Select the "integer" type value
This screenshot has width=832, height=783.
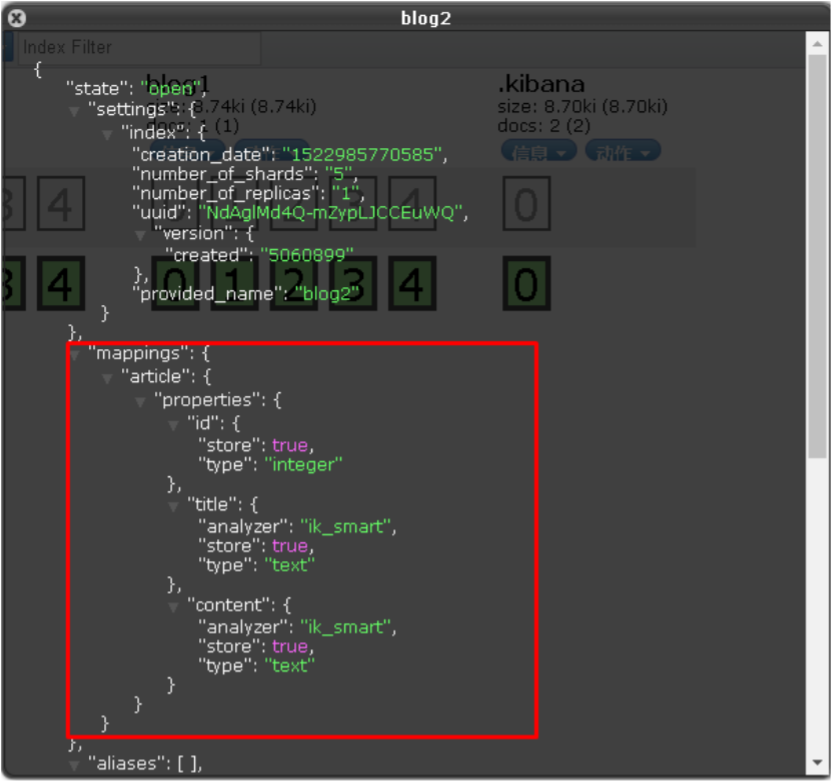tap(304, 465)
